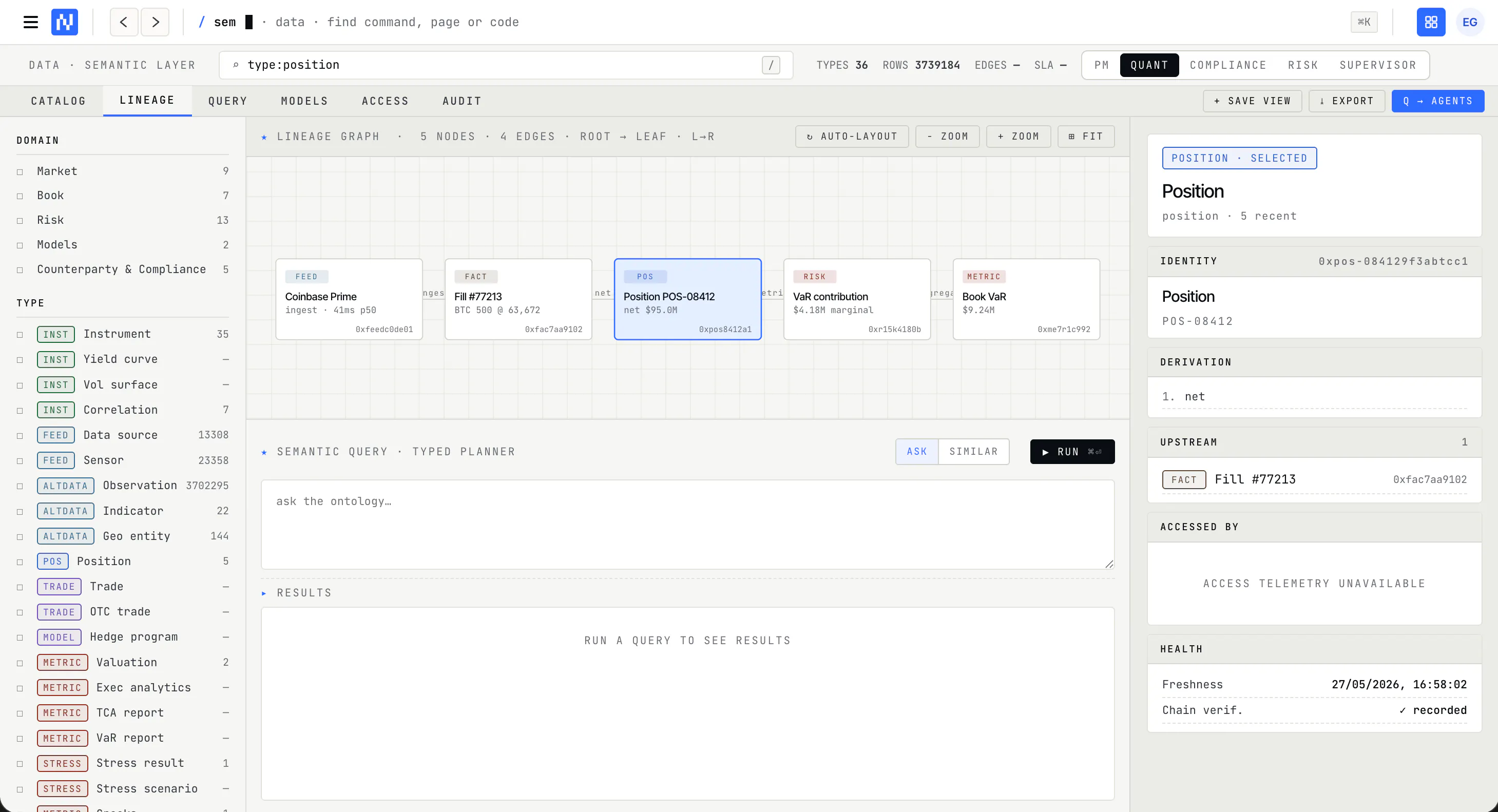This screenshot has width=1498, height=812.
Task: Click the star icon before Lineage Graph
Action: 264,137
